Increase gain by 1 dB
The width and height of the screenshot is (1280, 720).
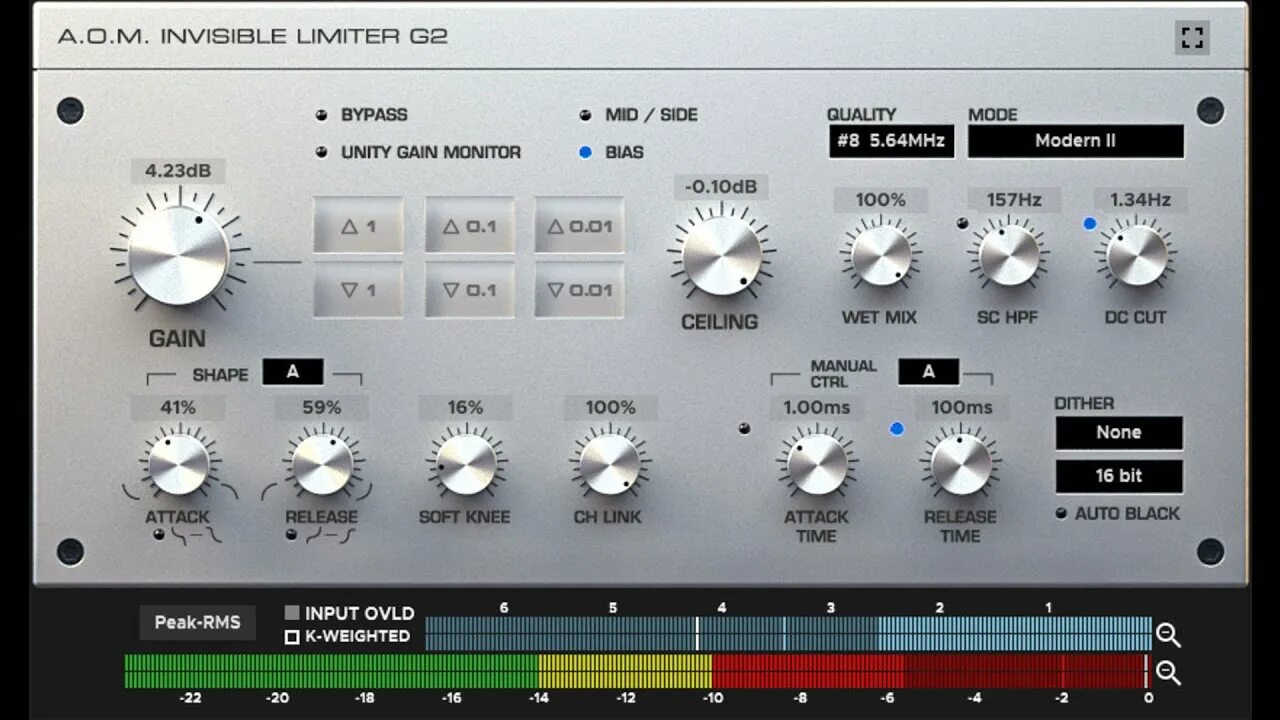point(358,226)
